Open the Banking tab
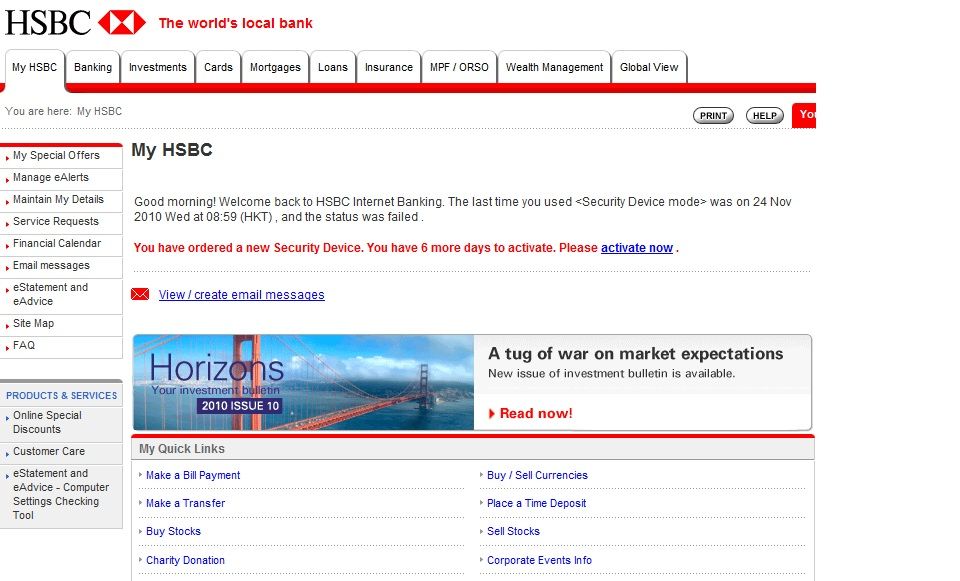960x581 pixels. click(93, 67)
